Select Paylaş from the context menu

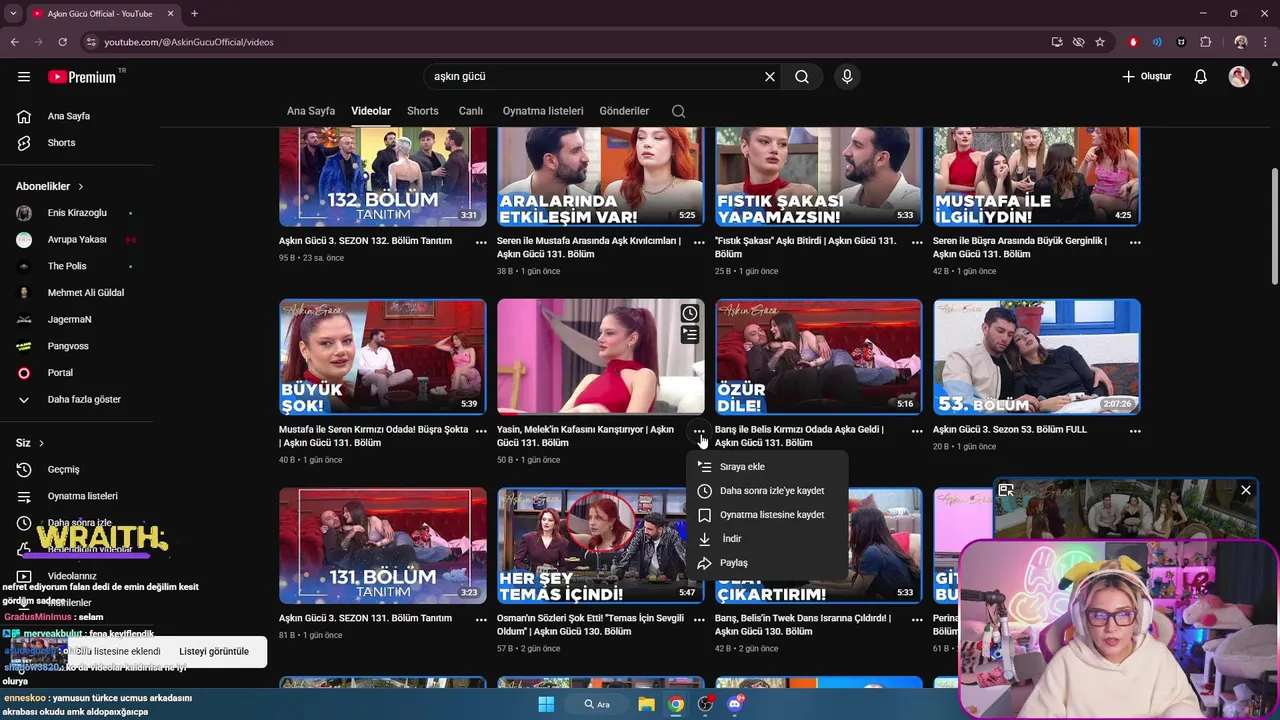pos(767,563)
